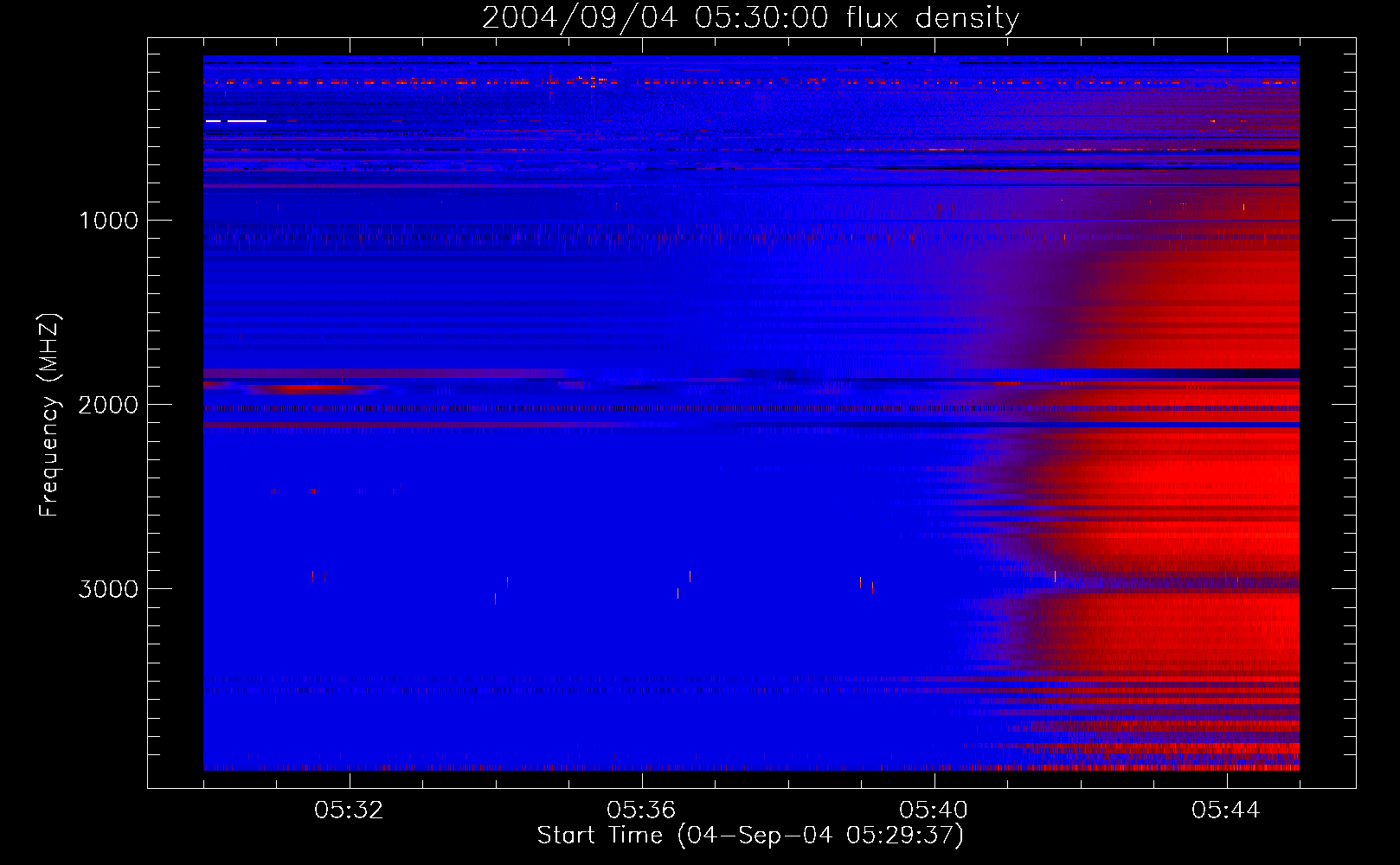The width and height of the screenshot is (1400, 865).
Task: Click the 05:40 time tick label
Action: click(934, 811)
